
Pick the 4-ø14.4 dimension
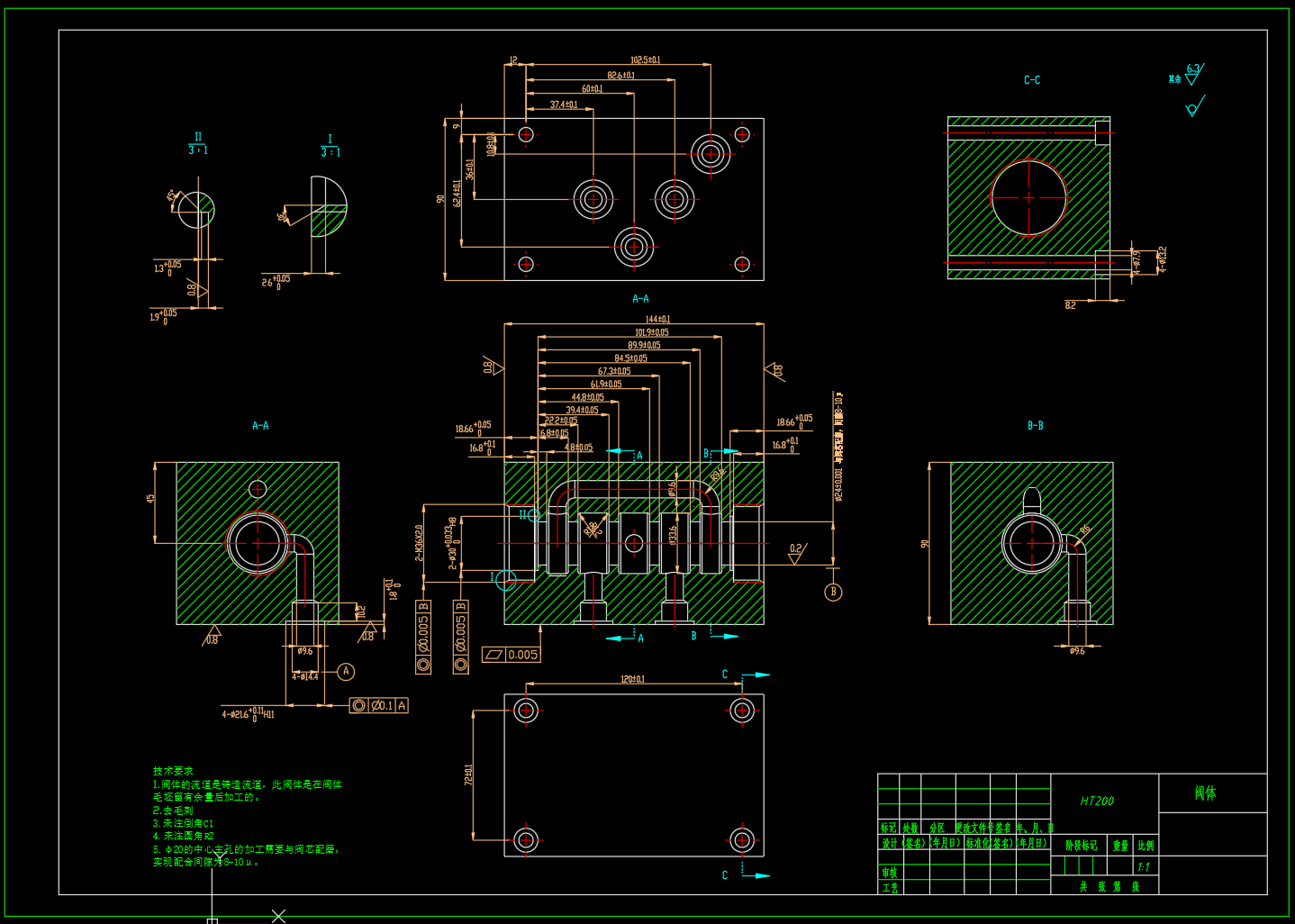tap(305, 676)
